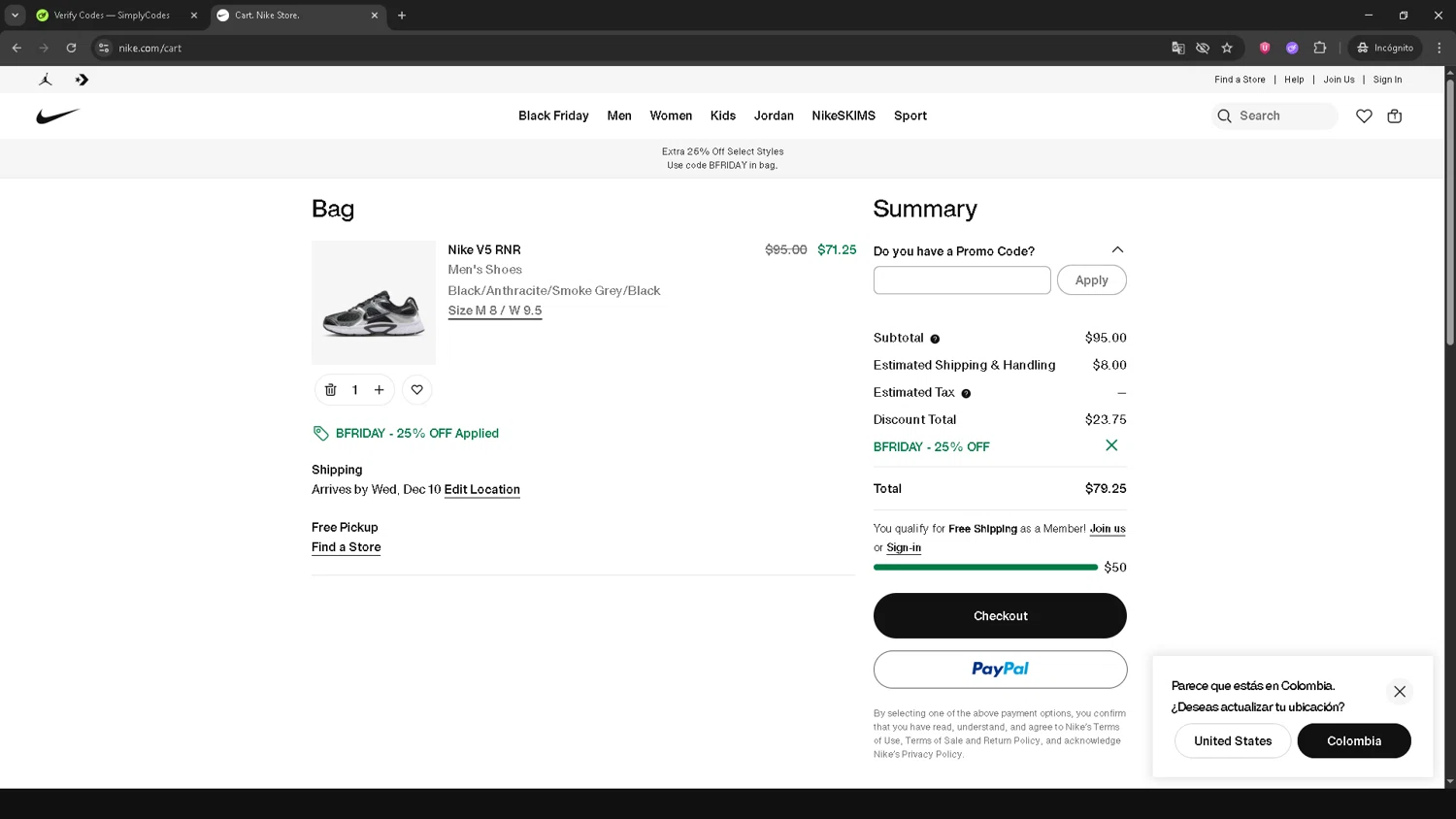Remove item with trash icon
The width and height of the screenshot is (1456, 819).
click(330, 390)
